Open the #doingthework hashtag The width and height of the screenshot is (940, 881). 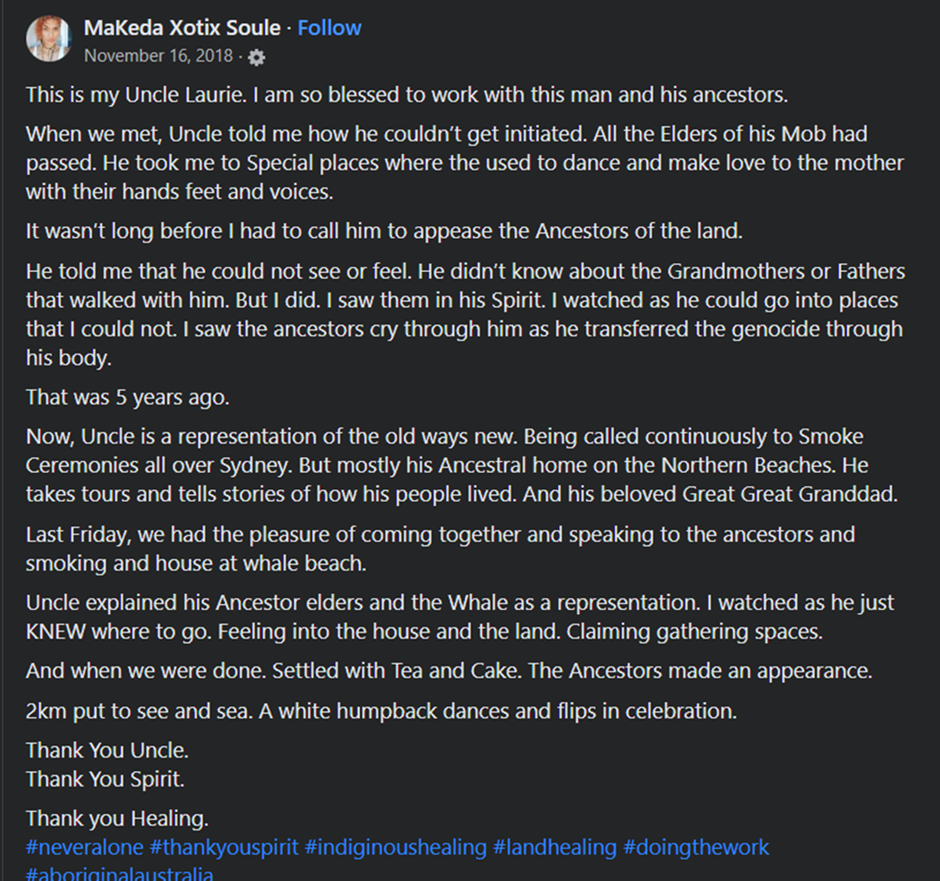click(x=696, y=847)
